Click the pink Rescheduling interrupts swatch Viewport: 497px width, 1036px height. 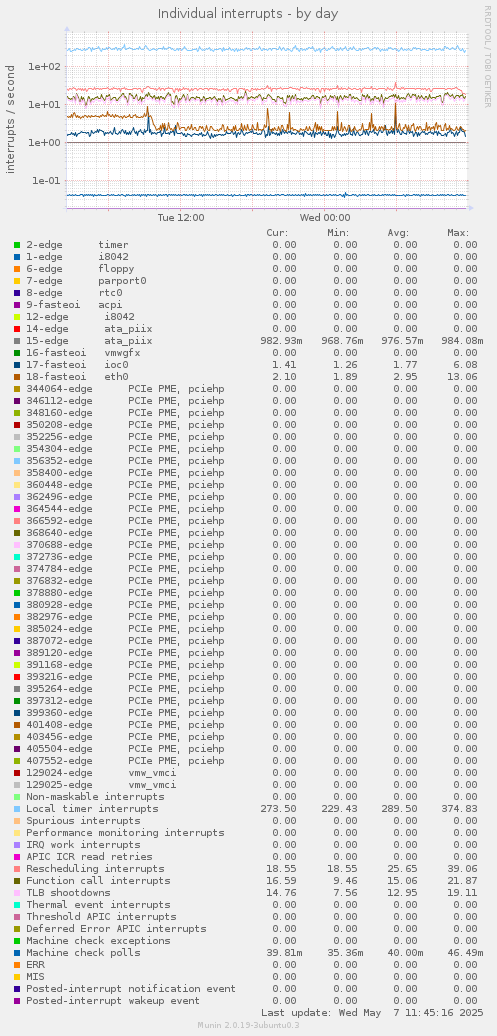click(x=17, y=868)
